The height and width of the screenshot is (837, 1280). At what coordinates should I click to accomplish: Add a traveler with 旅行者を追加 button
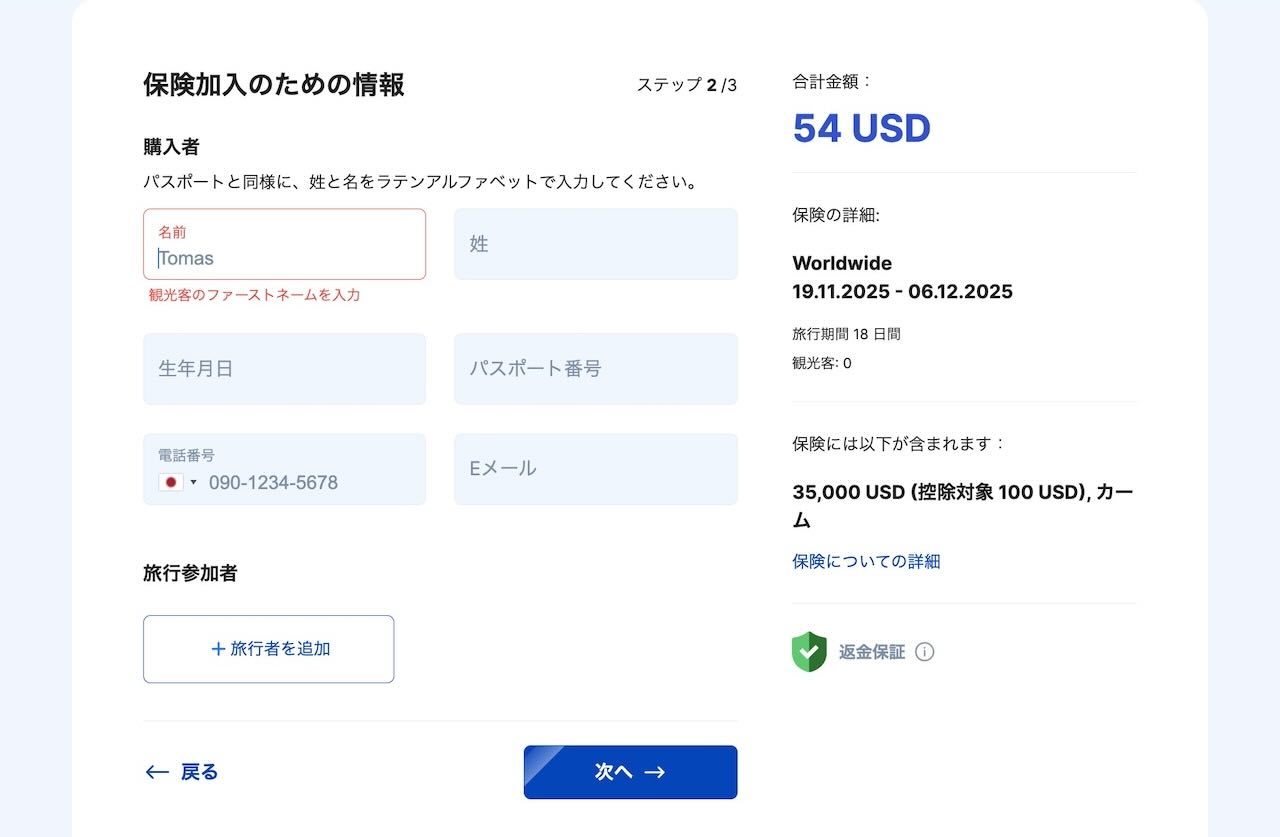coord(268,649)
